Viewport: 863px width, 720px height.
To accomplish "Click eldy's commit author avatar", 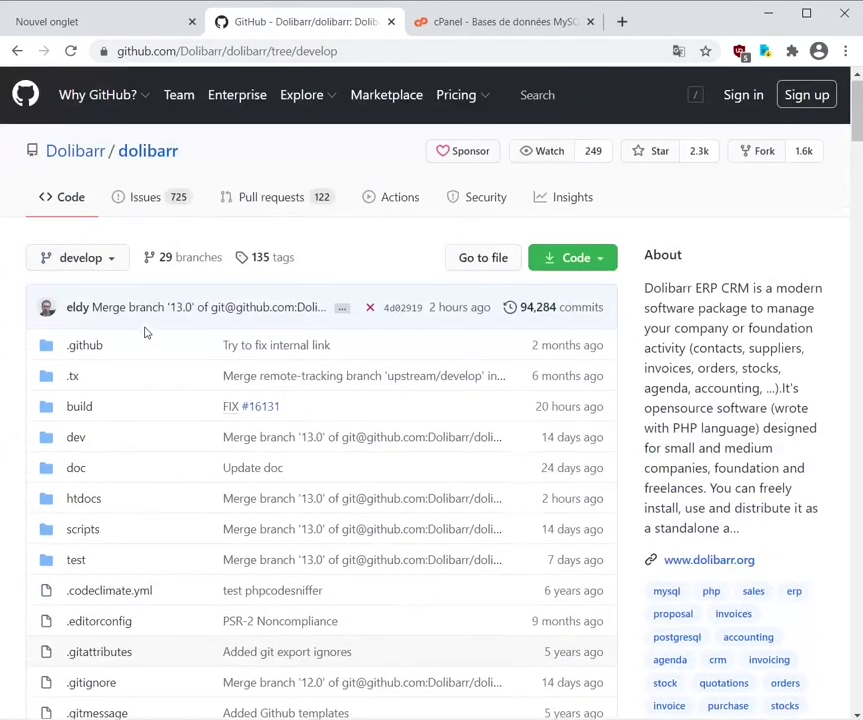I will pyautogui.click(x=47, y=307).
